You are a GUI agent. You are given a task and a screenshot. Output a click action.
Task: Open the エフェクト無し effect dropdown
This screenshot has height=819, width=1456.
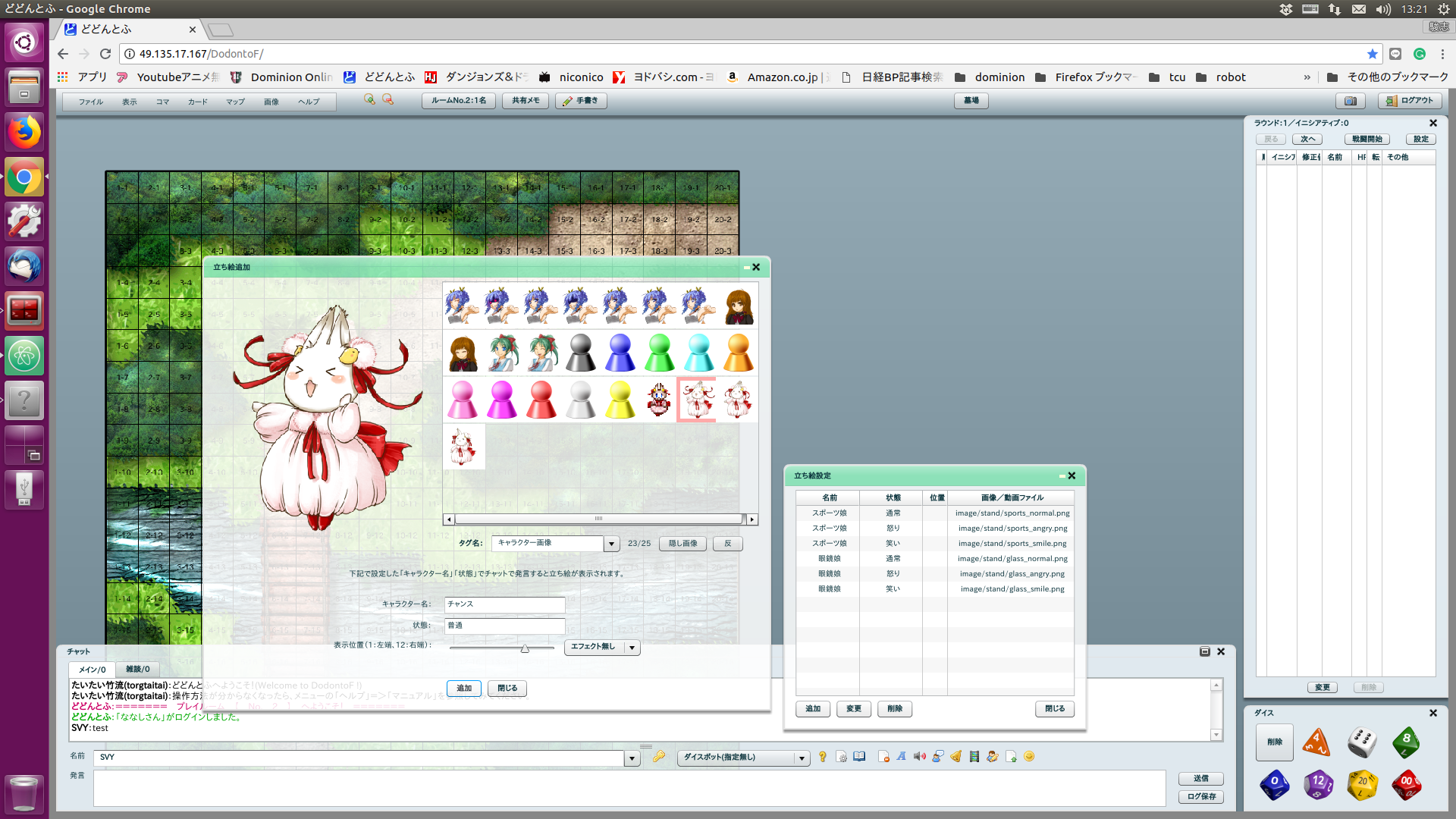pos(632,648)
